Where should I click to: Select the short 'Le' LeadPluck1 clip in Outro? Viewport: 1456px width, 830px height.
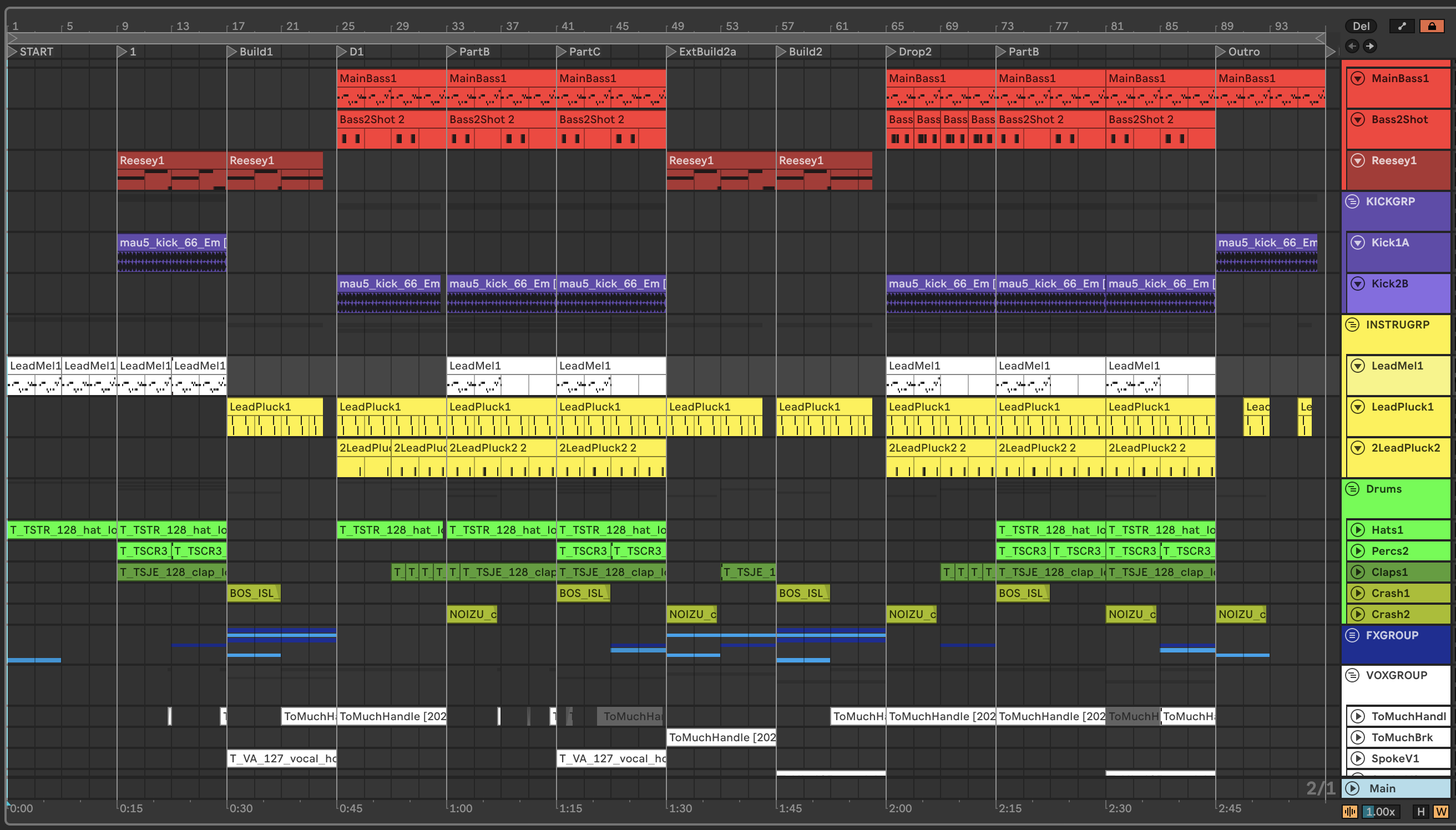(1305, 417)
